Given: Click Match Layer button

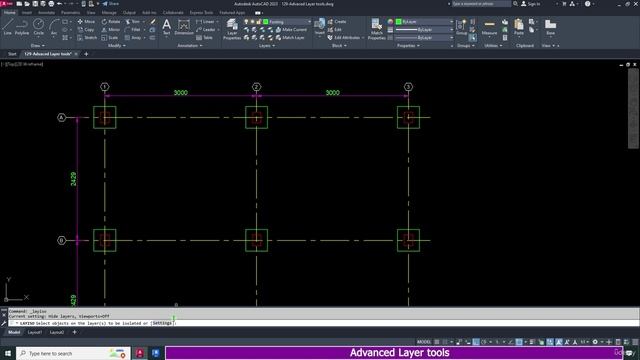Looking at the screenshot, I should [x=290, y=38].
